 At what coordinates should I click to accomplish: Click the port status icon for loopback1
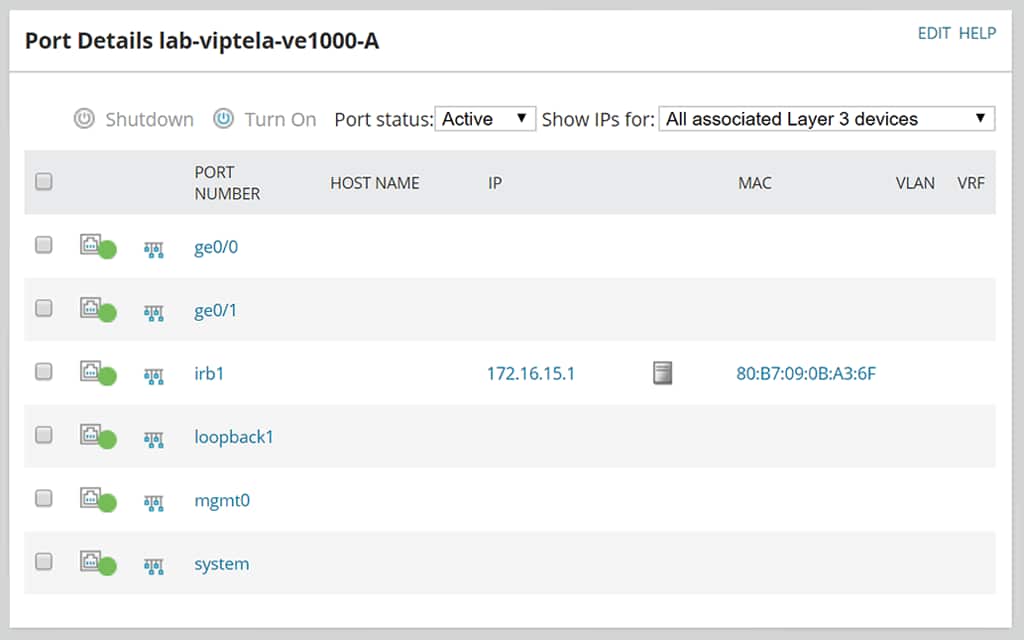pos(97,437)
